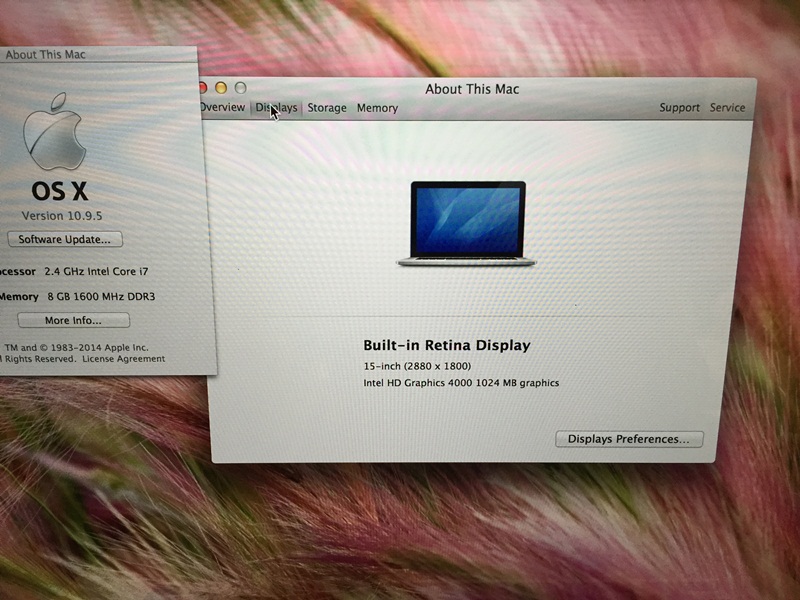Click the Version 10.9.5 text
The height and width of the screenshot is (600, 800).
coord(62,216)
